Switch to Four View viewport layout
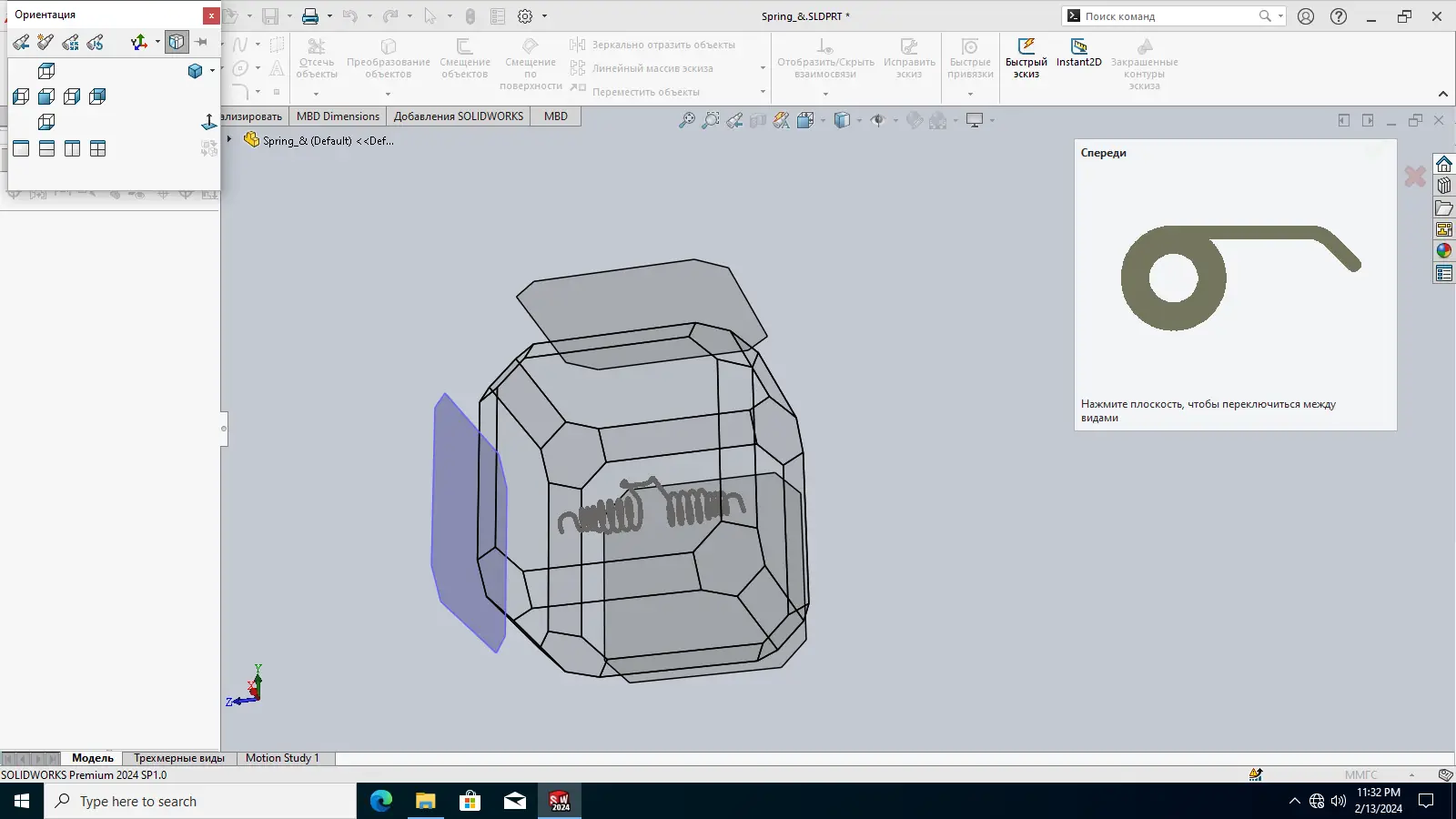1456x819 pixels. (97, 148)
